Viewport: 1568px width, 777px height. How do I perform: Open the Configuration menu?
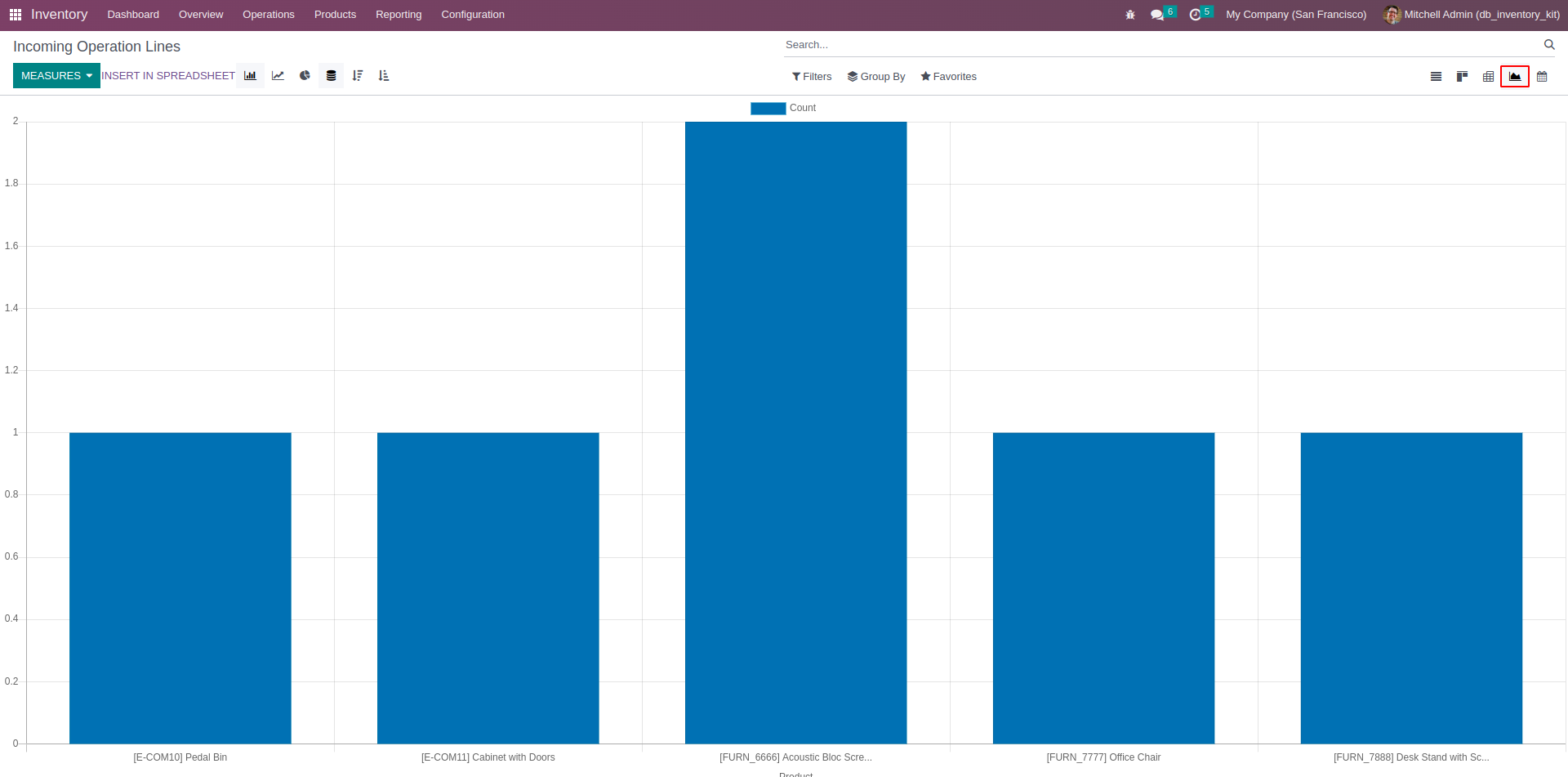(473, 15)
